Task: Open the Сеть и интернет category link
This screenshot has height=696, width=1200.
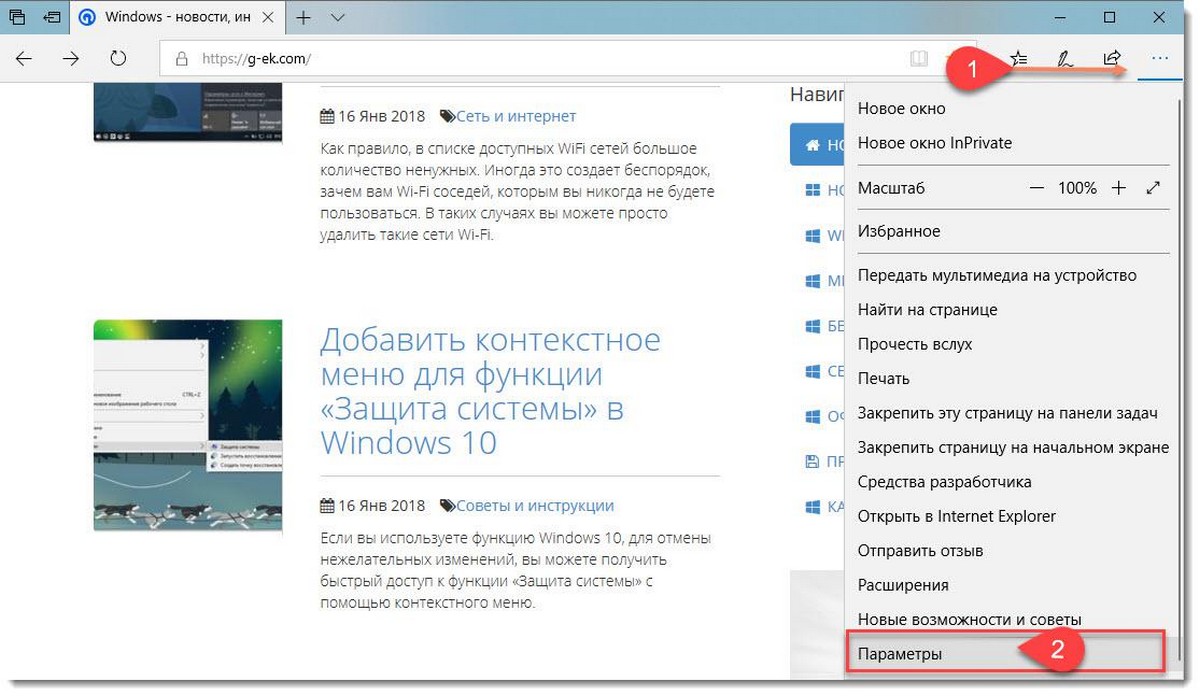Action: [x=516, y=116]
